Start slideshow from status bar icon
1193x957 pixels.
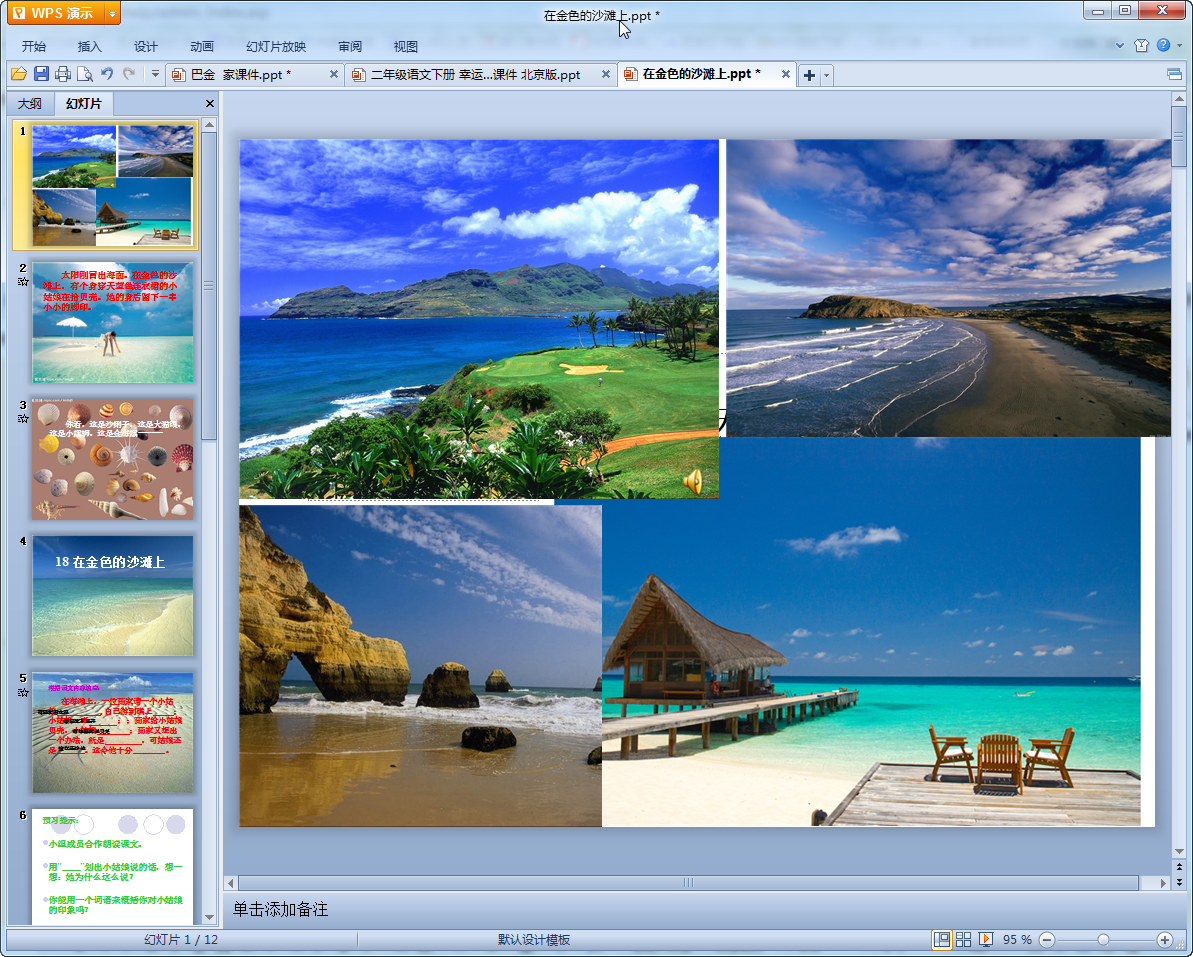(x=985, y=940)
